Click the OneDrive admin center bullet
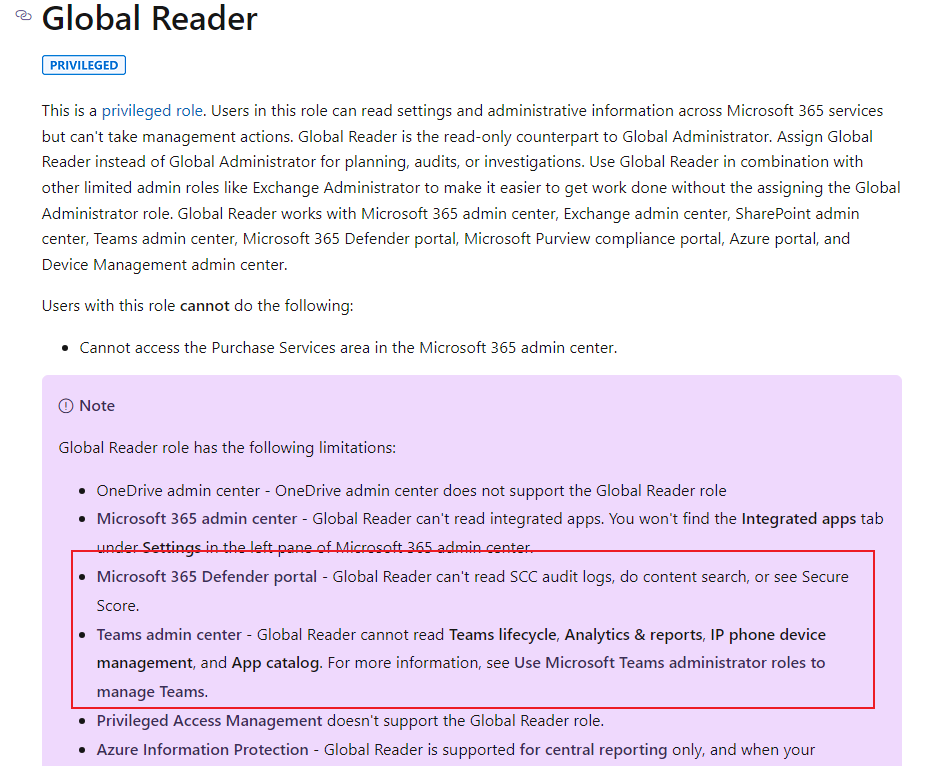 point(411,491)
